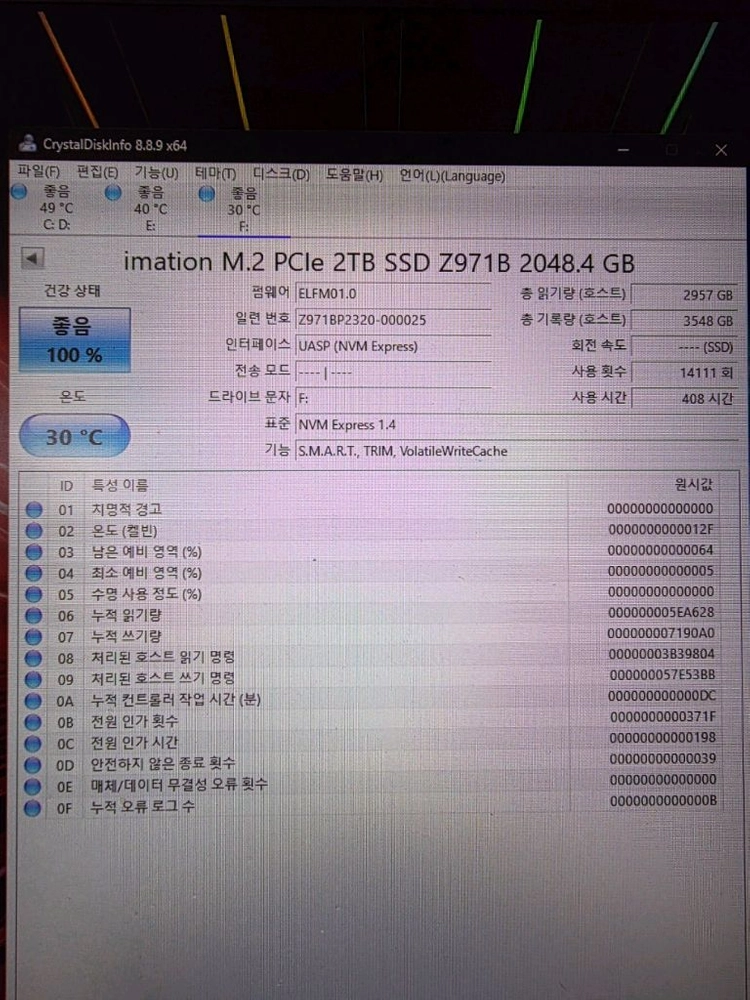Viewport: 750px width, 1000px height.
Task: Minimize the CrystalDiskInfo window
Action: [x=624, y=150]
